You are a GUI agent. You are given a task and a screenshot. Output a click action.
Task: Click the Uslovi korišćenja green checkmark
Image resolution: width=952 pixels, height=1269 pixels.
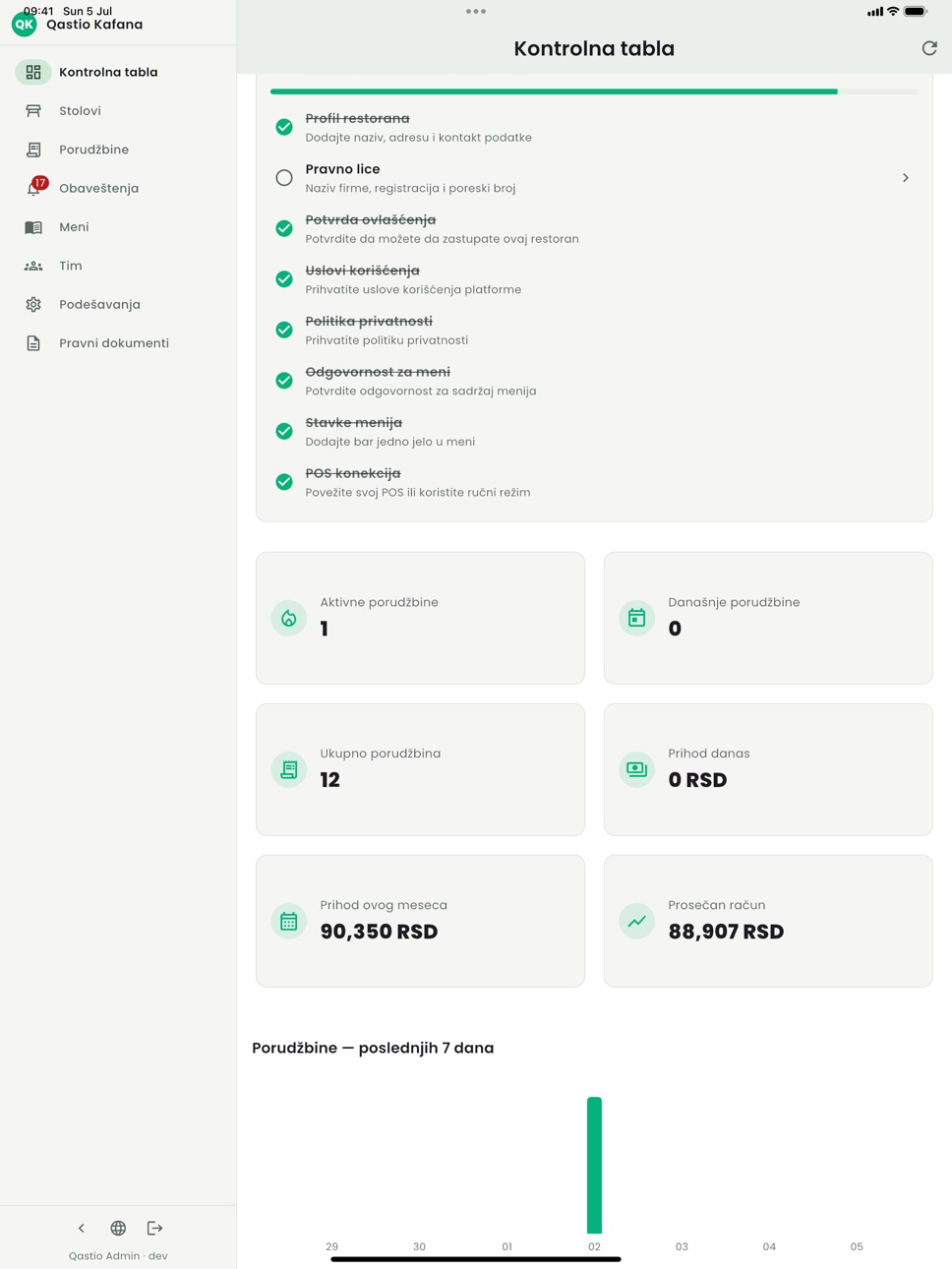284,279
